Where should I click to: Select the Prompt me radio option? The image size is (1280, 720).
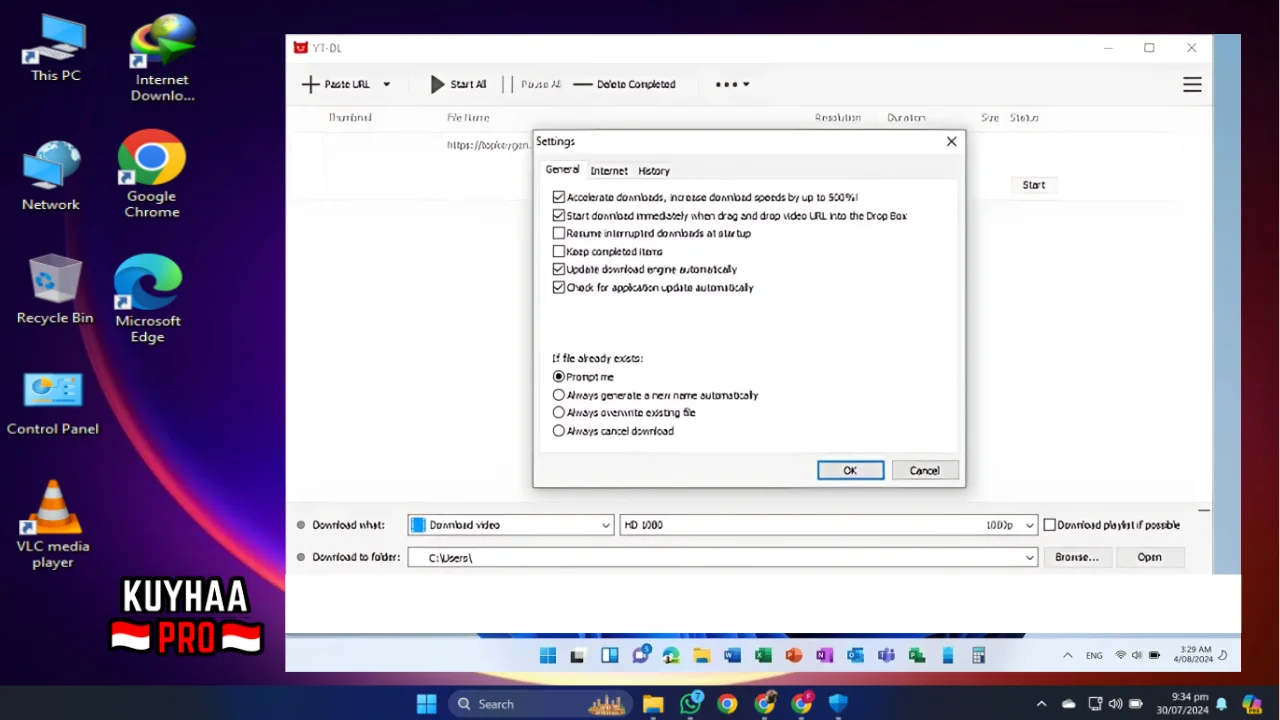[x=559, y=377]
